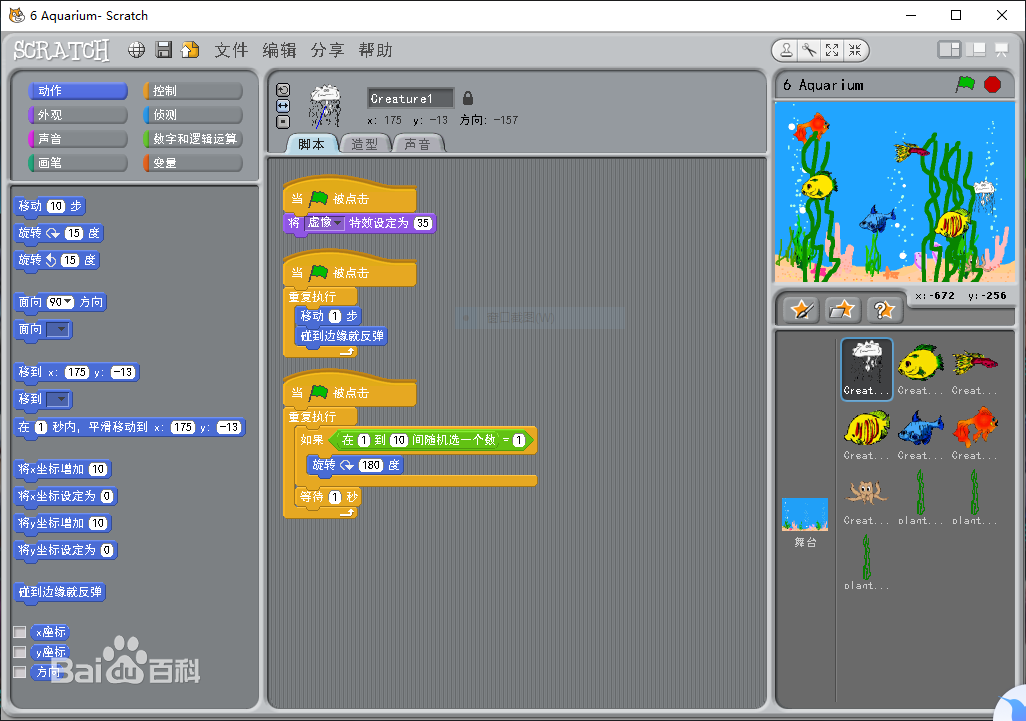The height and width of the screenshot is (721, 1026).
Task: Select the 数字和逻辑运算 block category
Action: click(193, 139)
